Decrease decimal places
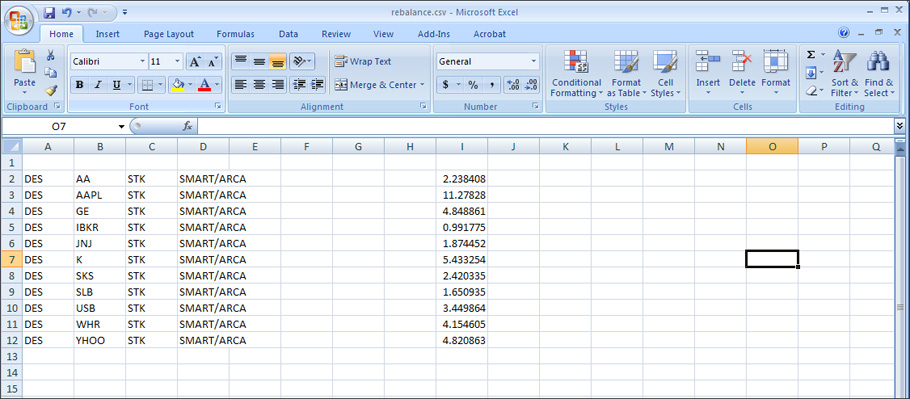Image resolution: width=910 pixels, height=399 pixels. click(x=531, y=85)
